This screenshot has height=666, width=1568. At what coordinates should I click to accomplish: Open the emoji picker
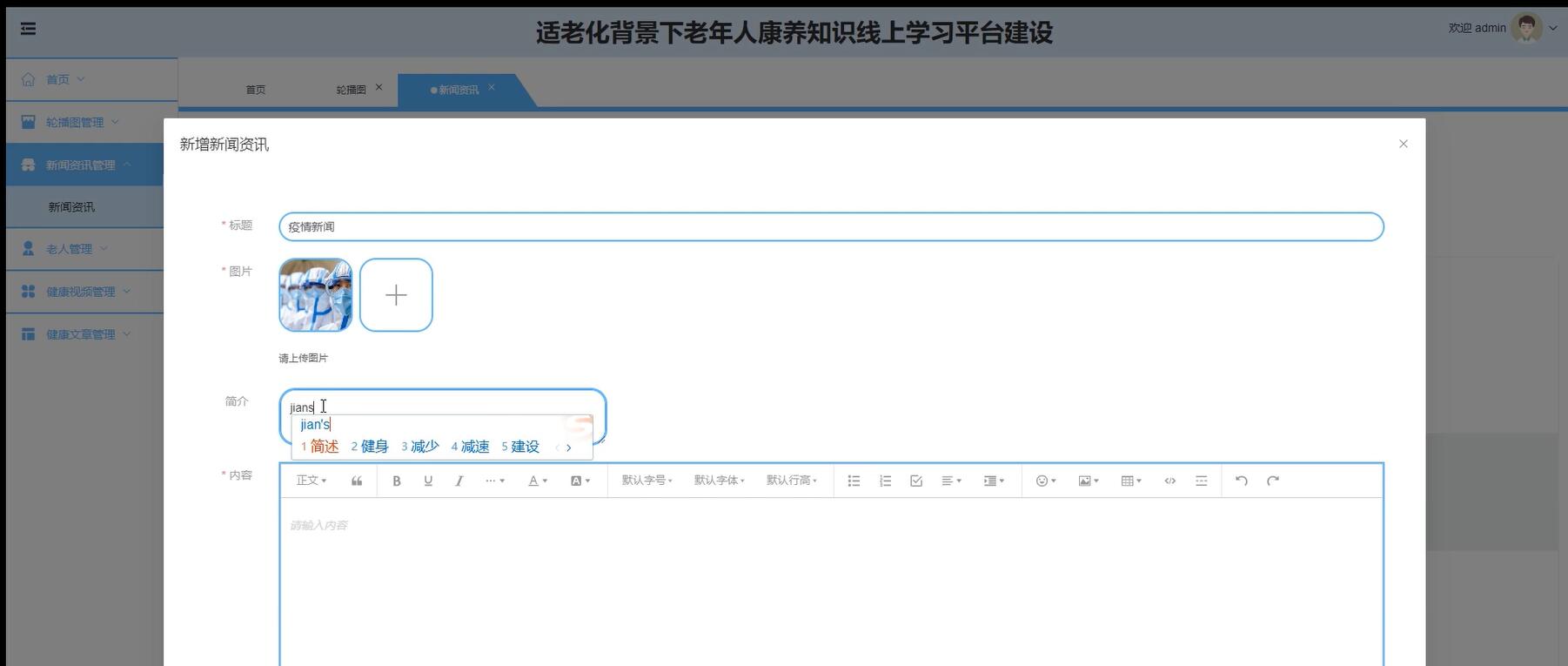click(1046, 481)
